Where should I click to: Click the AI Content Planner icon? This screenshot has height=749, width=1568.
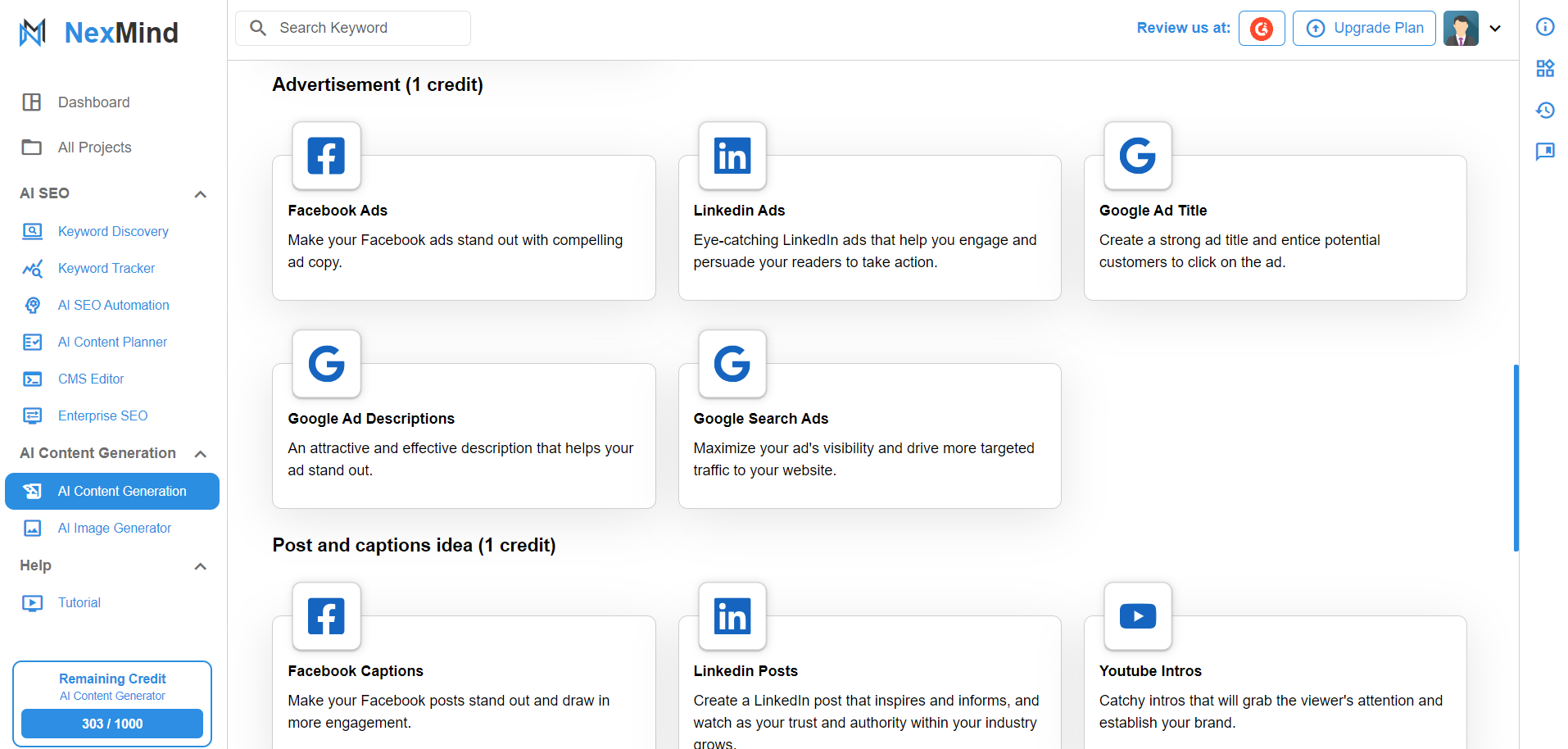tap(32, 342)
